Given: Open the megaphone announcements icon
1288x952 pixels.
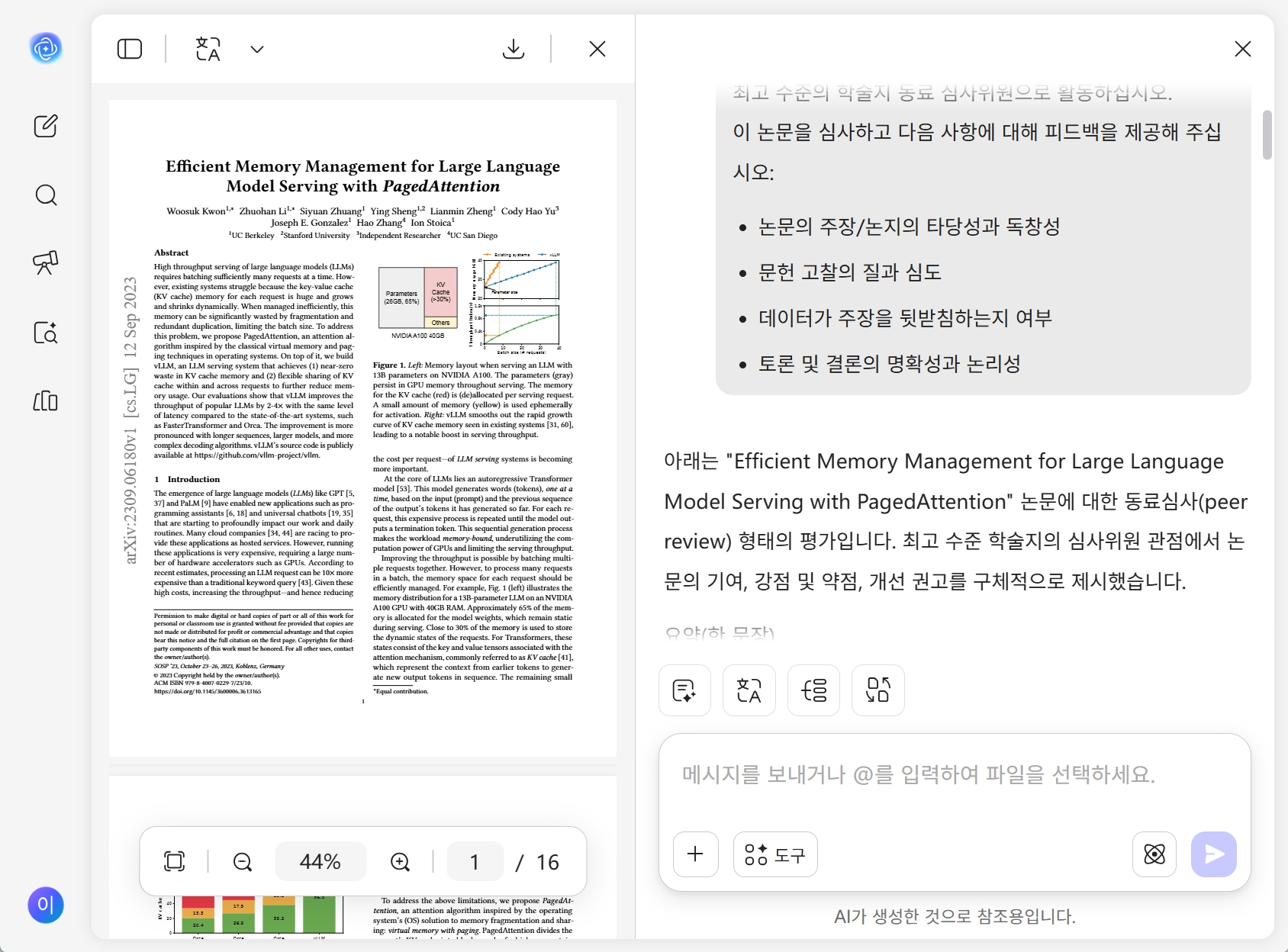Looking at the screenshot, I should click(46, 262).
